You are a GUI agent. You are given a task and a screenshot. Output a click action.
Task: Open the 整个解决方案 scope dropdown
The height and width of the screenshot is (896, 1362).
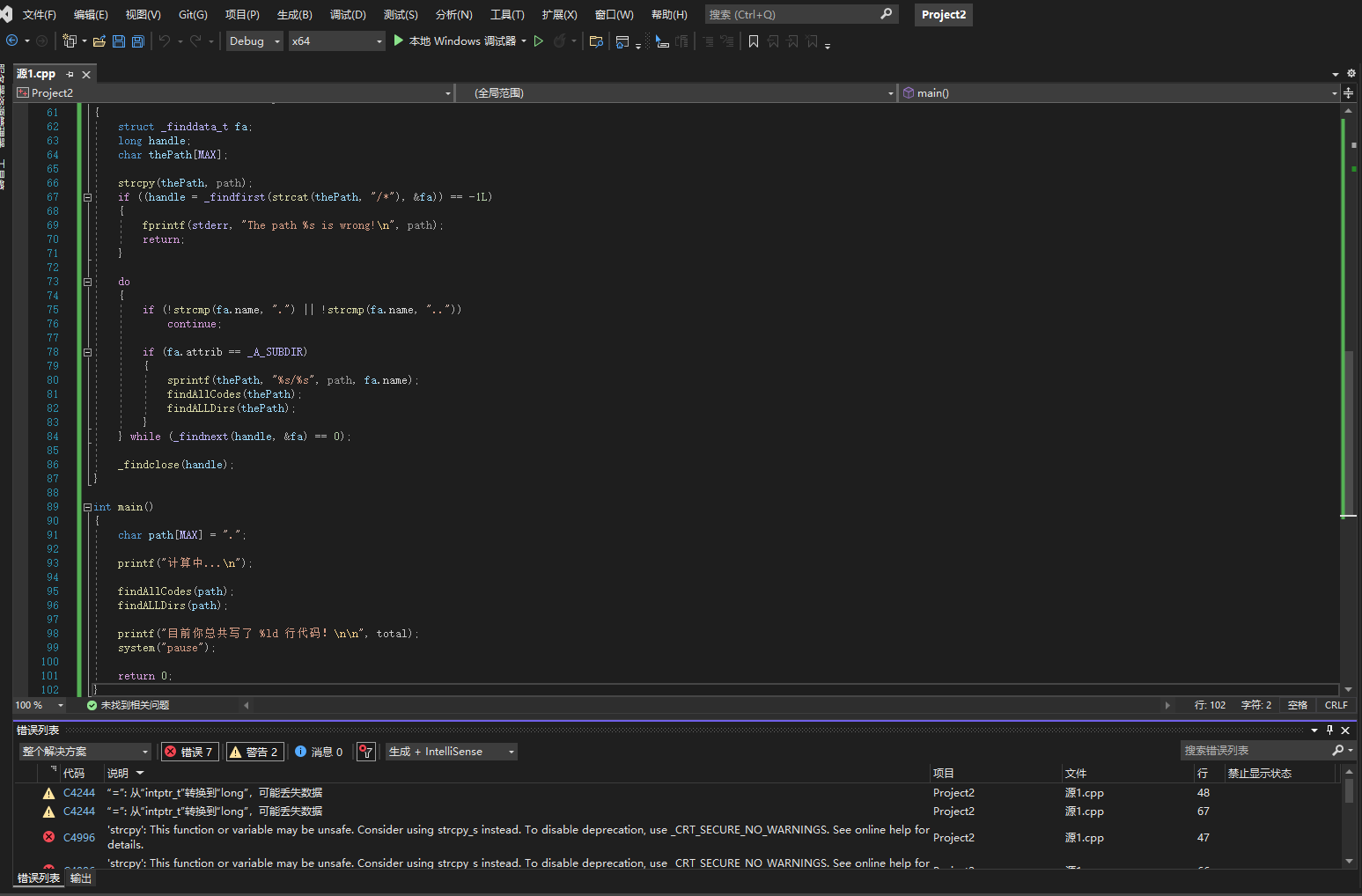pyautogui.click(x=85, y=752)
